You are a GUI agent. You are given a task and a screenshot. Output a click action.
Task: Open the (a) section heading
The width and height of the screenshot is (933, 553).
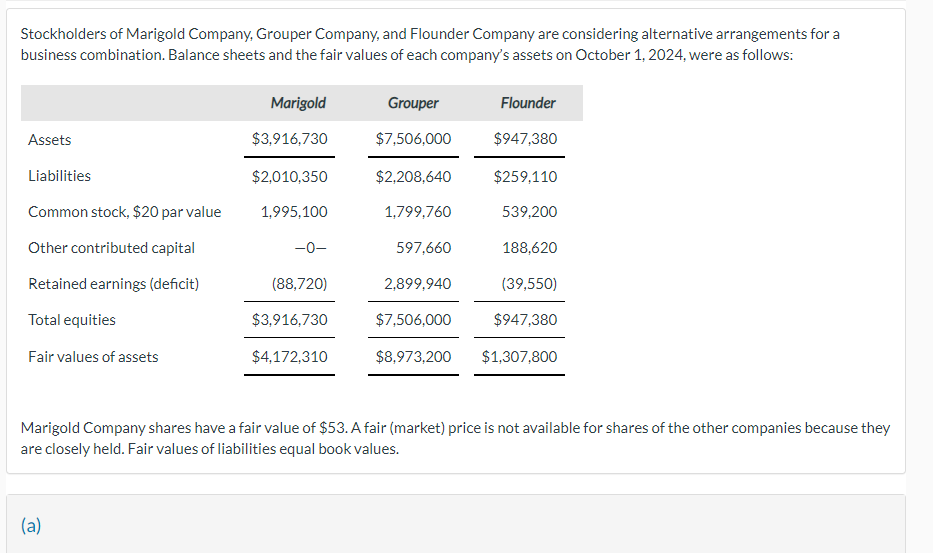point(31,526)
